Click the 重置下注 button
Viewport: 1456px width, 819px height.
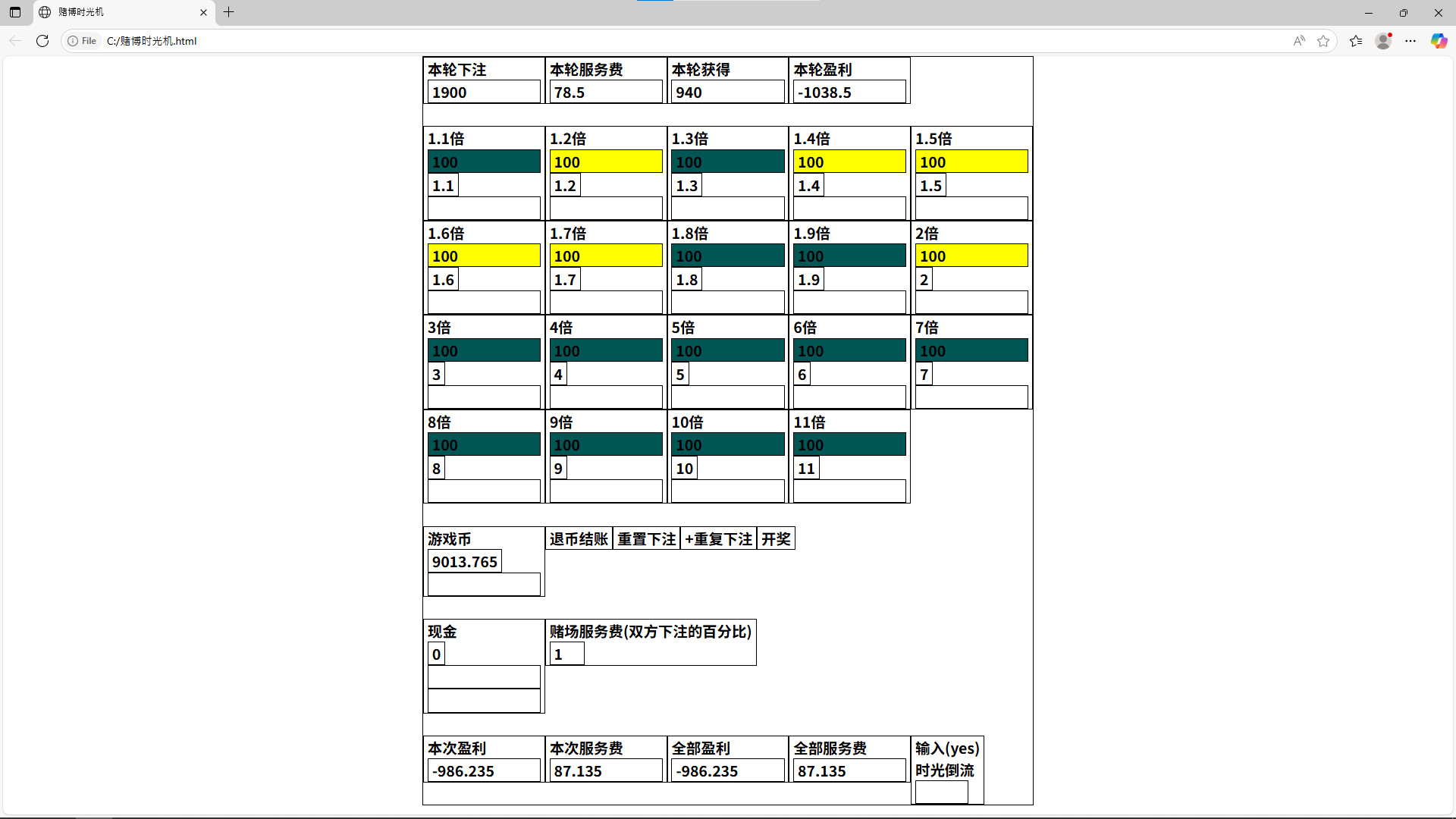[x=646, y=539]
